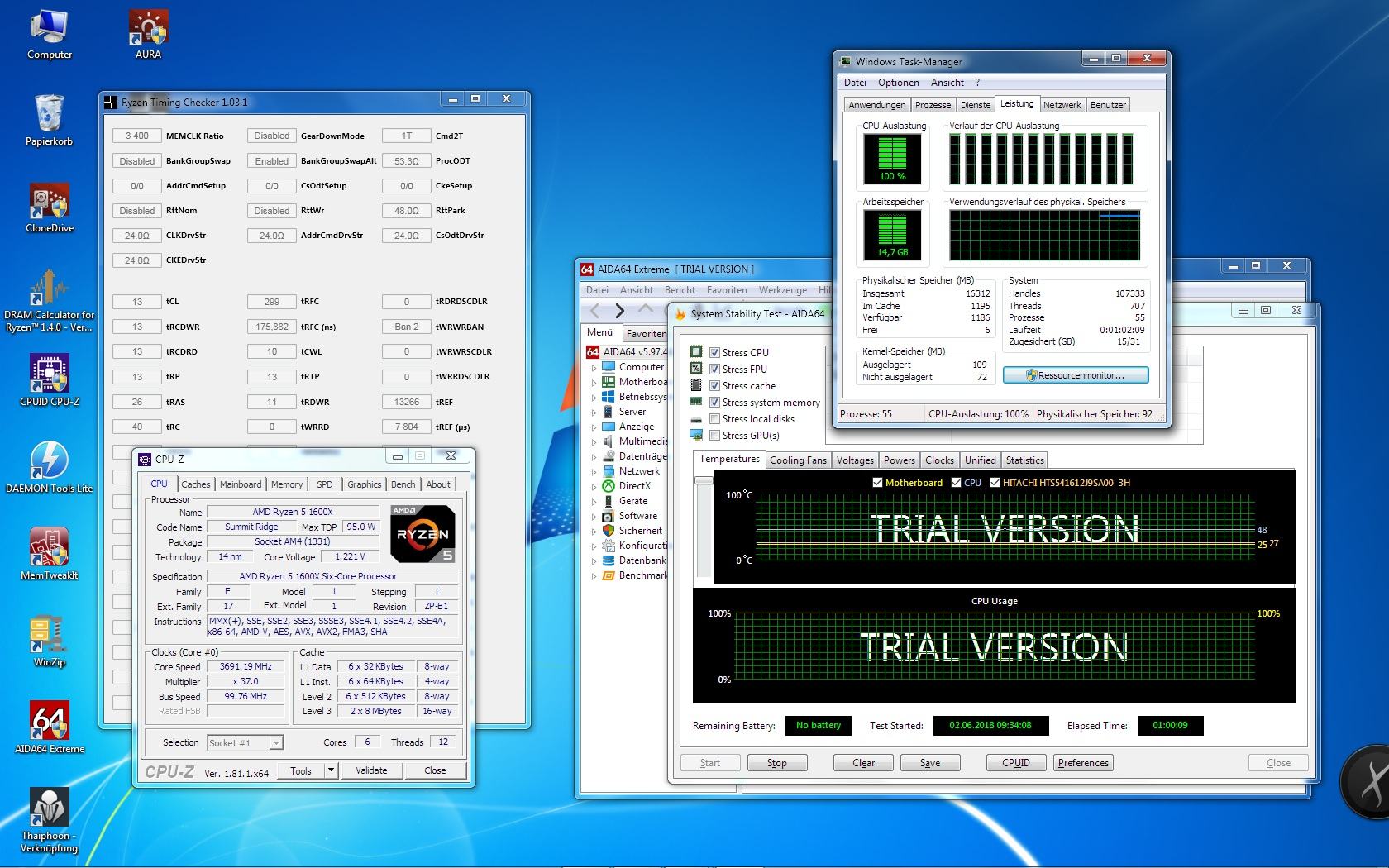Image resolution: width=1389 pixels, height=868 pixels.
Task: Stop the stability test
Action: (777, 763)
